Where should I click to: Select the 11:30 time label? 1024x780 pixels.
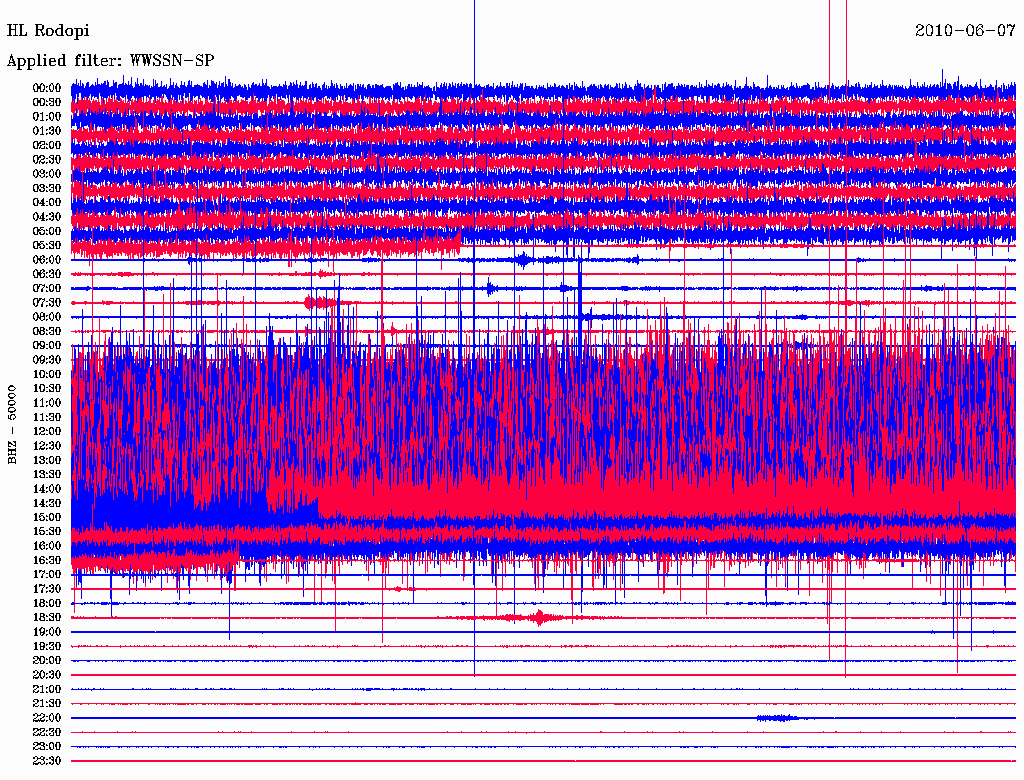click(47, 417)
